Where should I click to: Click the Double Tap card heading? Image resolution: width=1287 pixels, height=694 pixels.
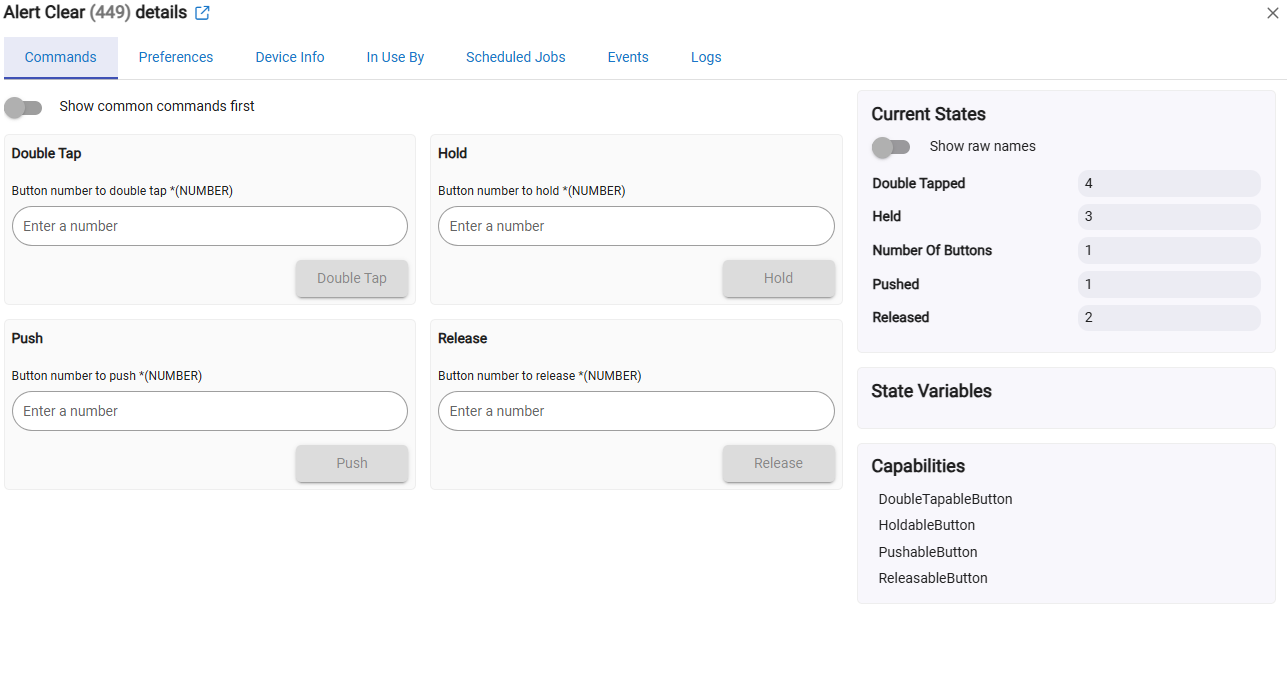point(47,153)
